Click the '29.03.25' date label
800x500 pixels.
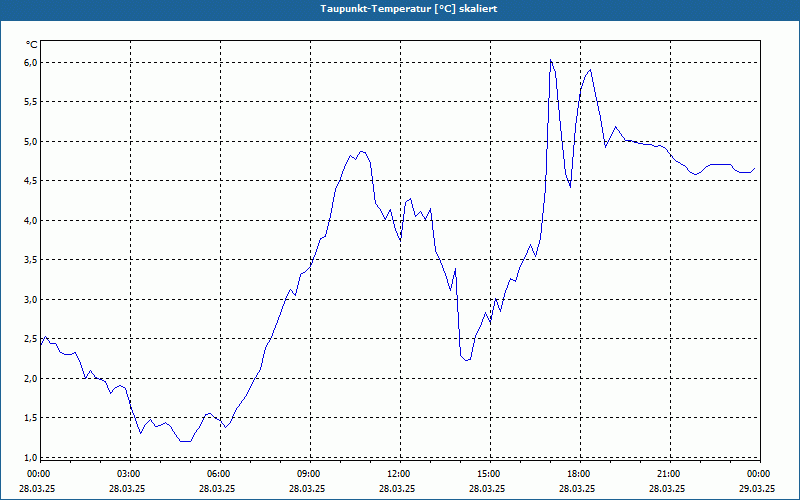pos(757,488)
